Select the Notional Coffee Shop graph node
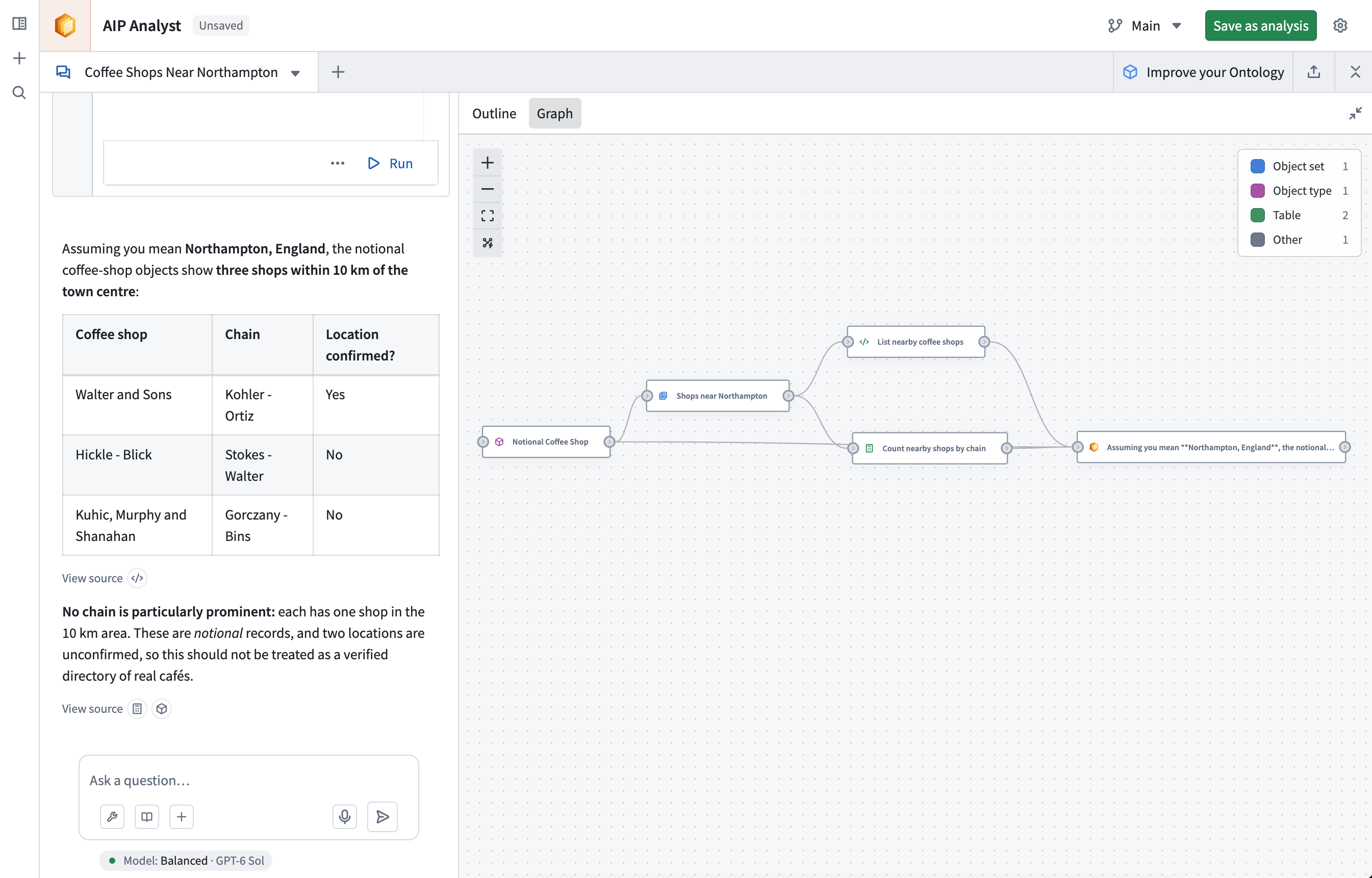 (546, 442)
